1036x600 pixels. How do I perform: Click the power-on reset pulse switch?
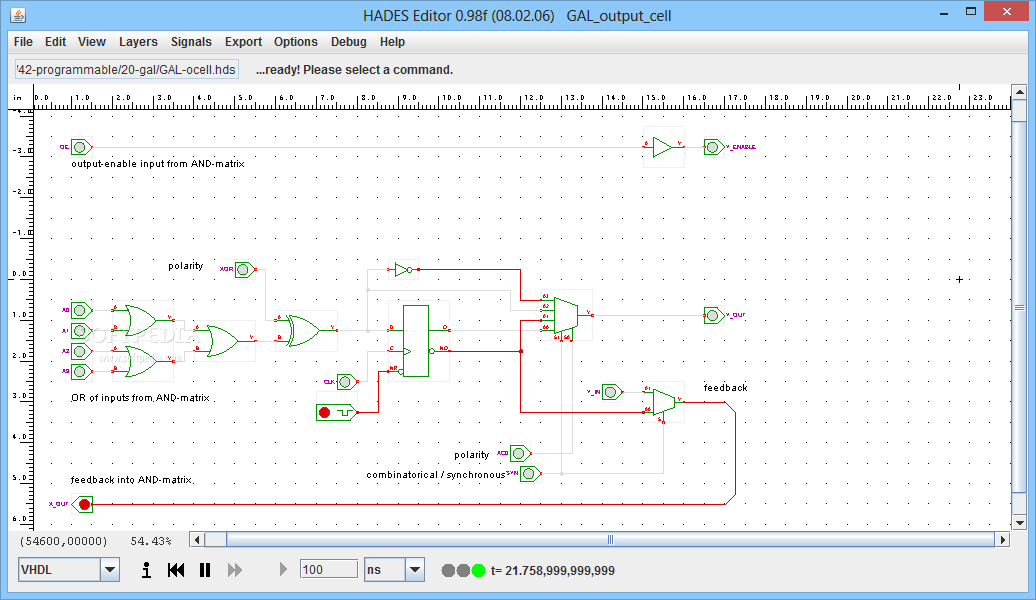336,412
